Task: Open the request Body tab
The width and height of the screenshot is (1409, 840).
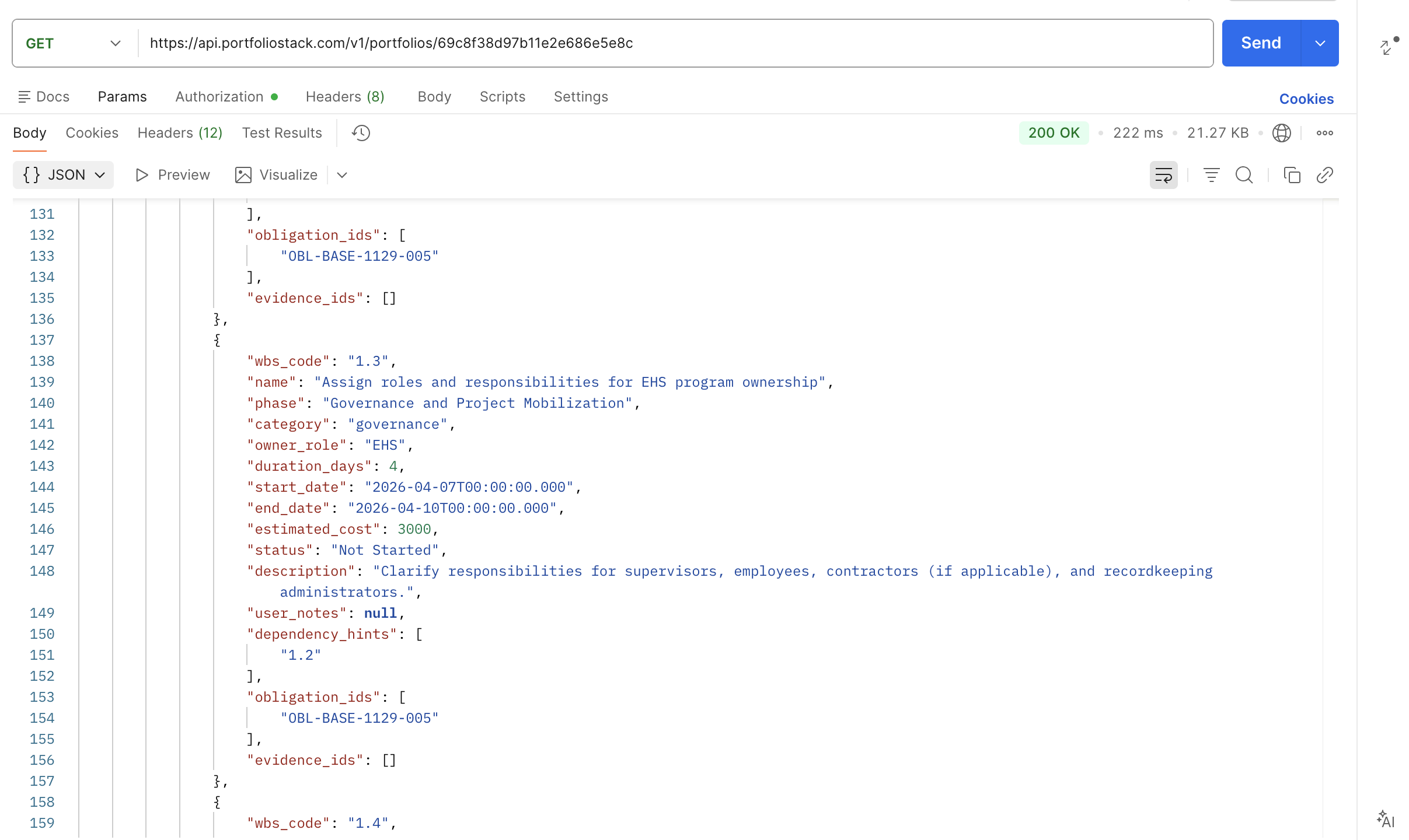Action: pos(434,97)
